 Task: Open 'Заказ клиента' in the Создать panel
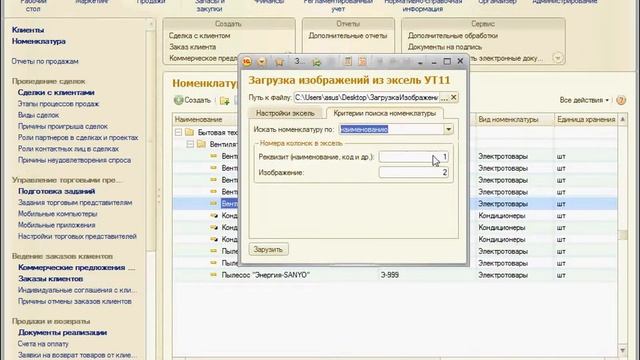[x=193, y=47]
